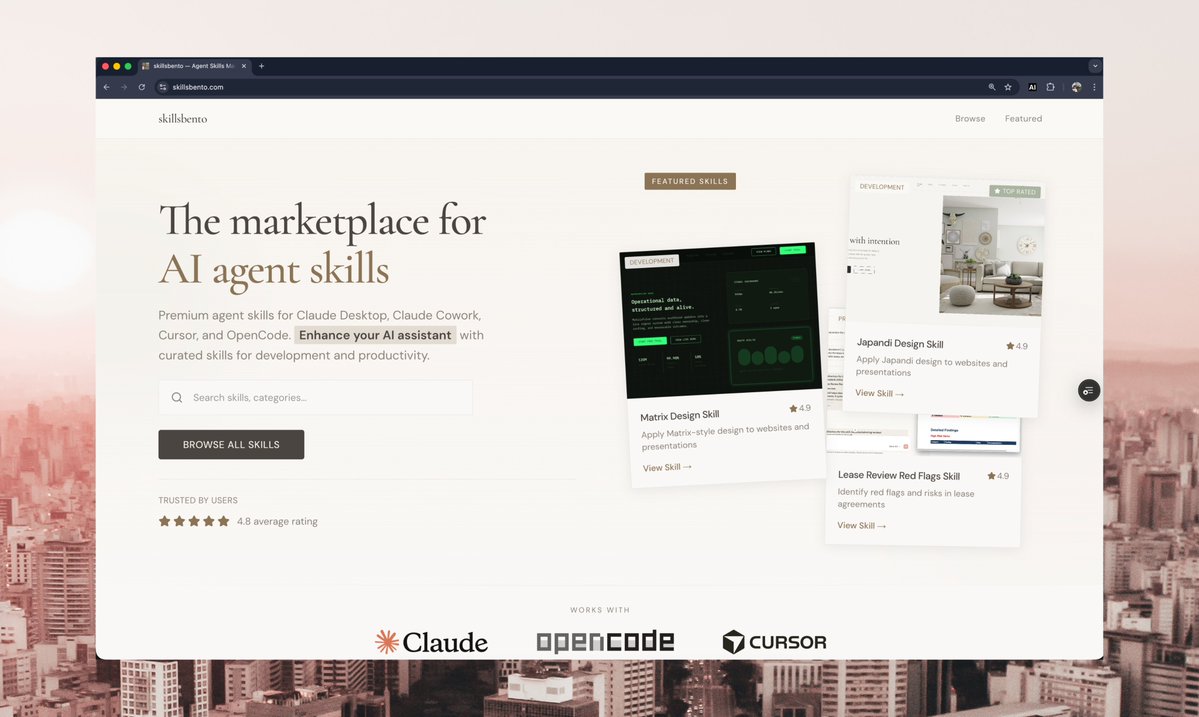Open the browser extensions puzzle icon
1199x717 pixels.
1050,87
